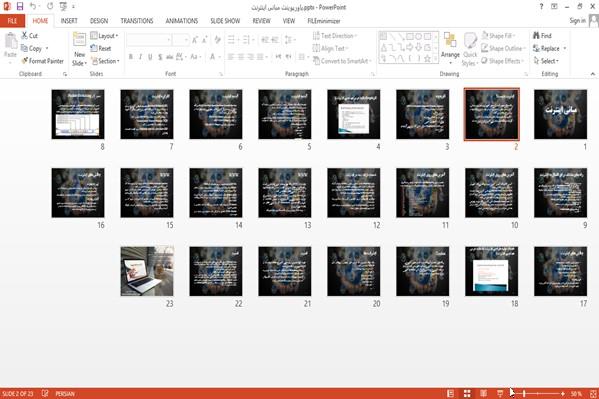Switch to Reading view in status bar
This screenshot has width=599, height=399.
tap(484, 393)
